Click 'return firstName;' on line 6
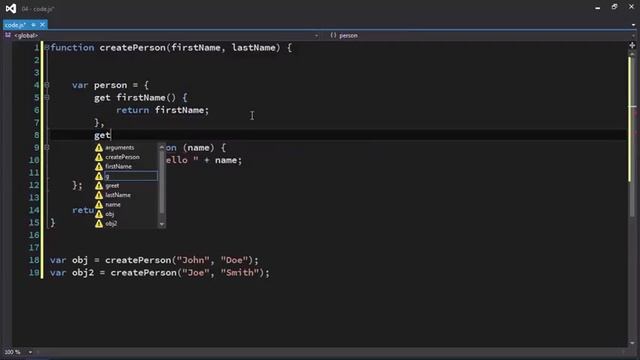The image size is (640, 360). 162,110
